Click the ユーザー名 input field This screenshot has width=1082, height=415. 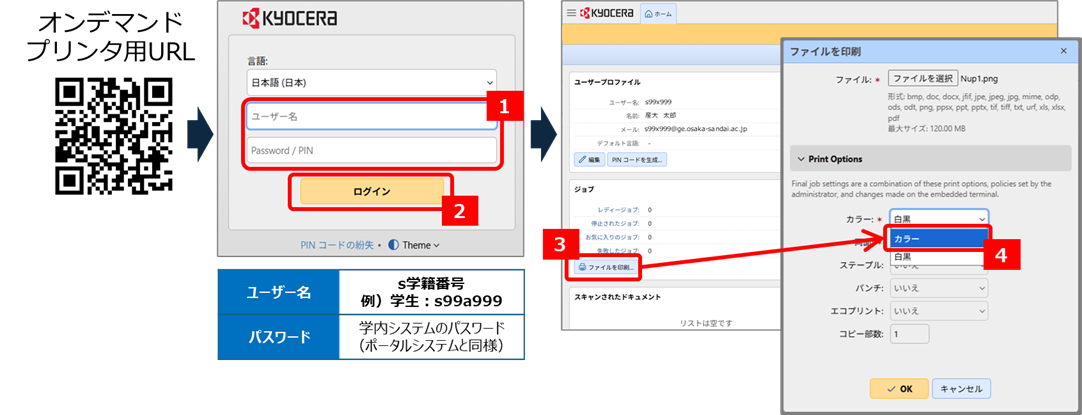(371, 117)
